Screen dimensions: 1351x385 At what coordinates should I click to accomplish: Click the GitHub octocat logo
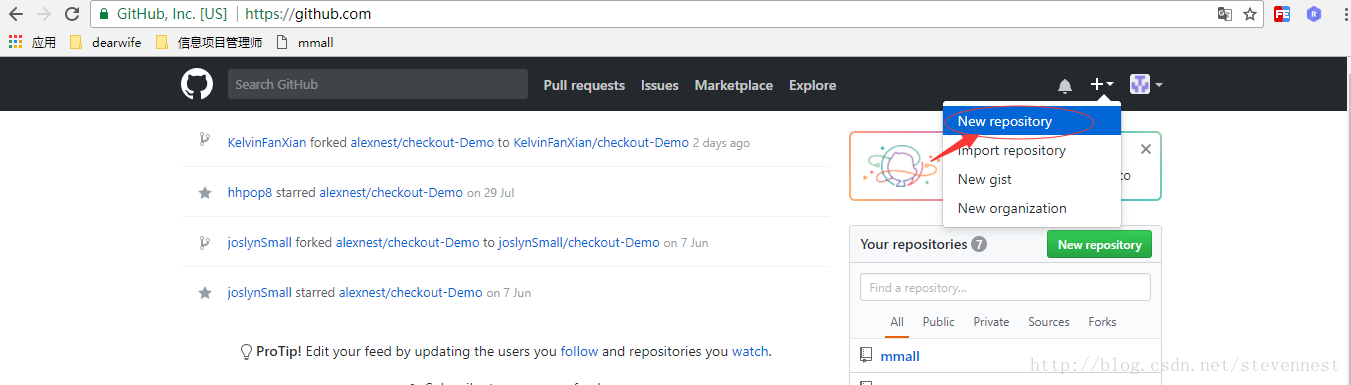tap(197, 84)
